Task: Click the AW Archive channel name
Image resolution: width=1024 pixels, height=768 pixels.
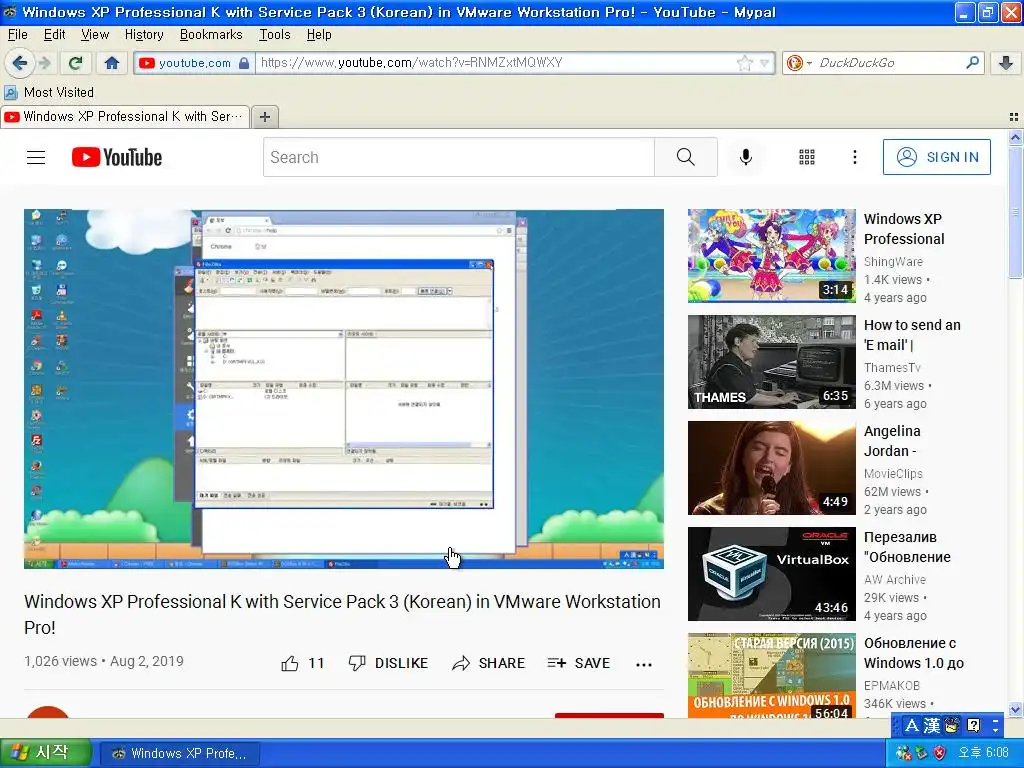Action: click(x=895, y=579)
